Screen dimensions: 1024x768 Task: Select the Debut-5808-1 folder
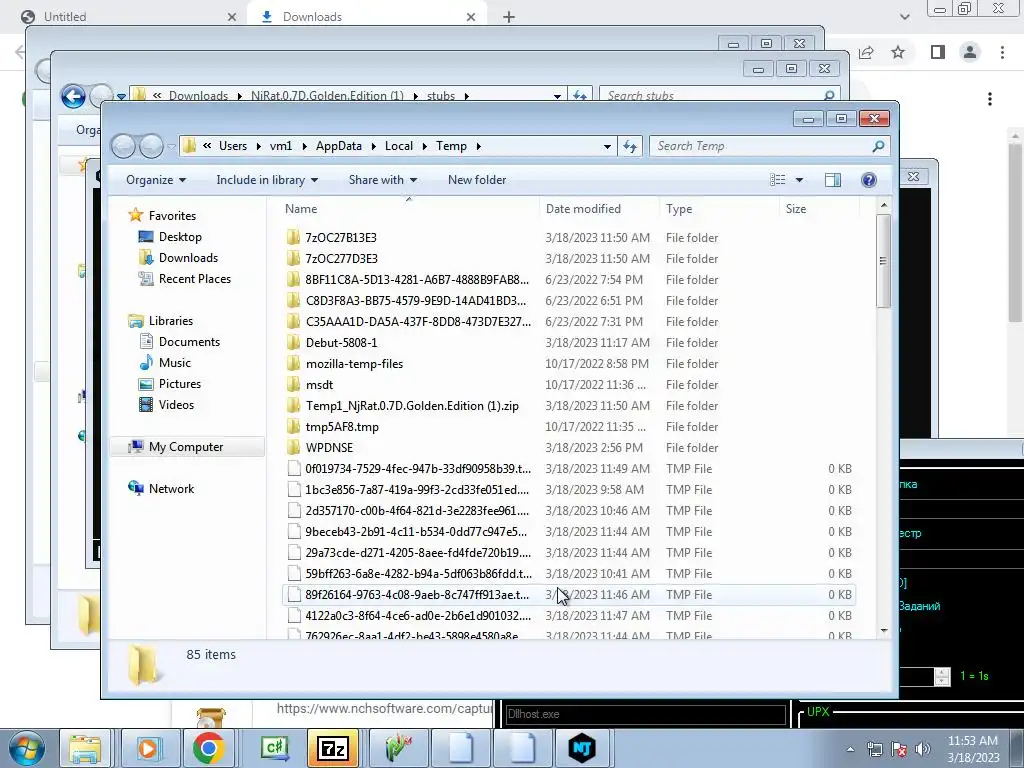tap(341, 343)
